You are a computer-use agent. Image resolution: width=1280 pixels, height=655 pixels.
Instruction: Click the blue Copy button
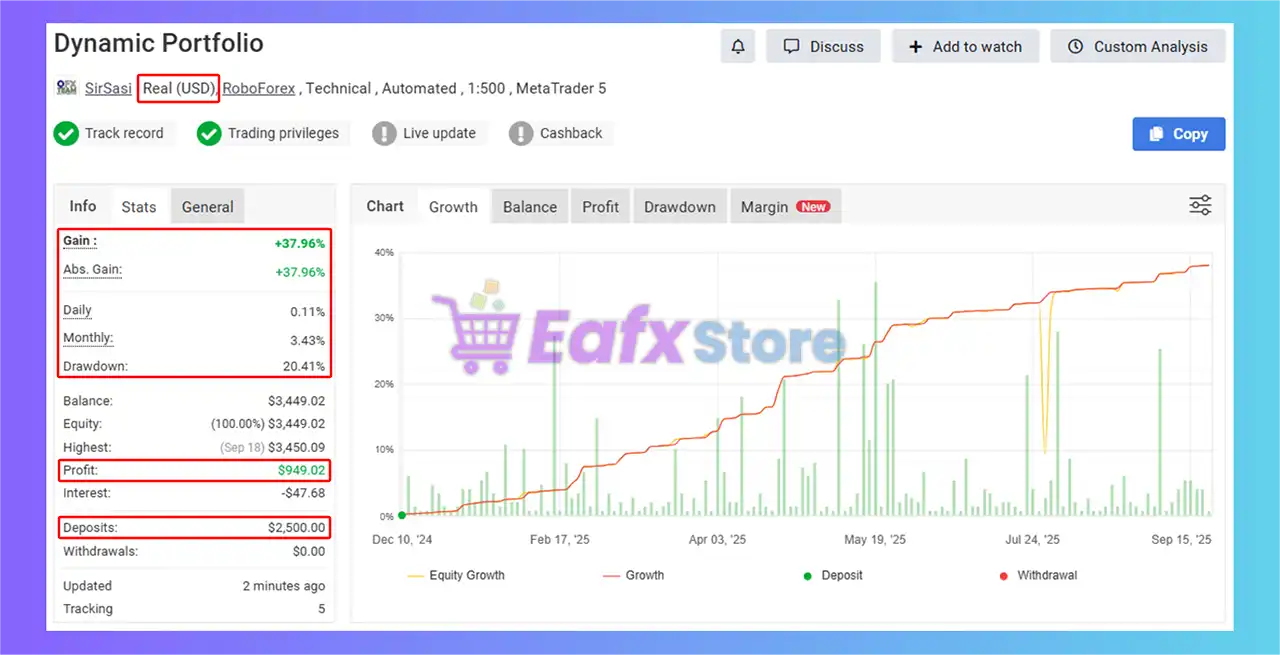[1179, 134]
